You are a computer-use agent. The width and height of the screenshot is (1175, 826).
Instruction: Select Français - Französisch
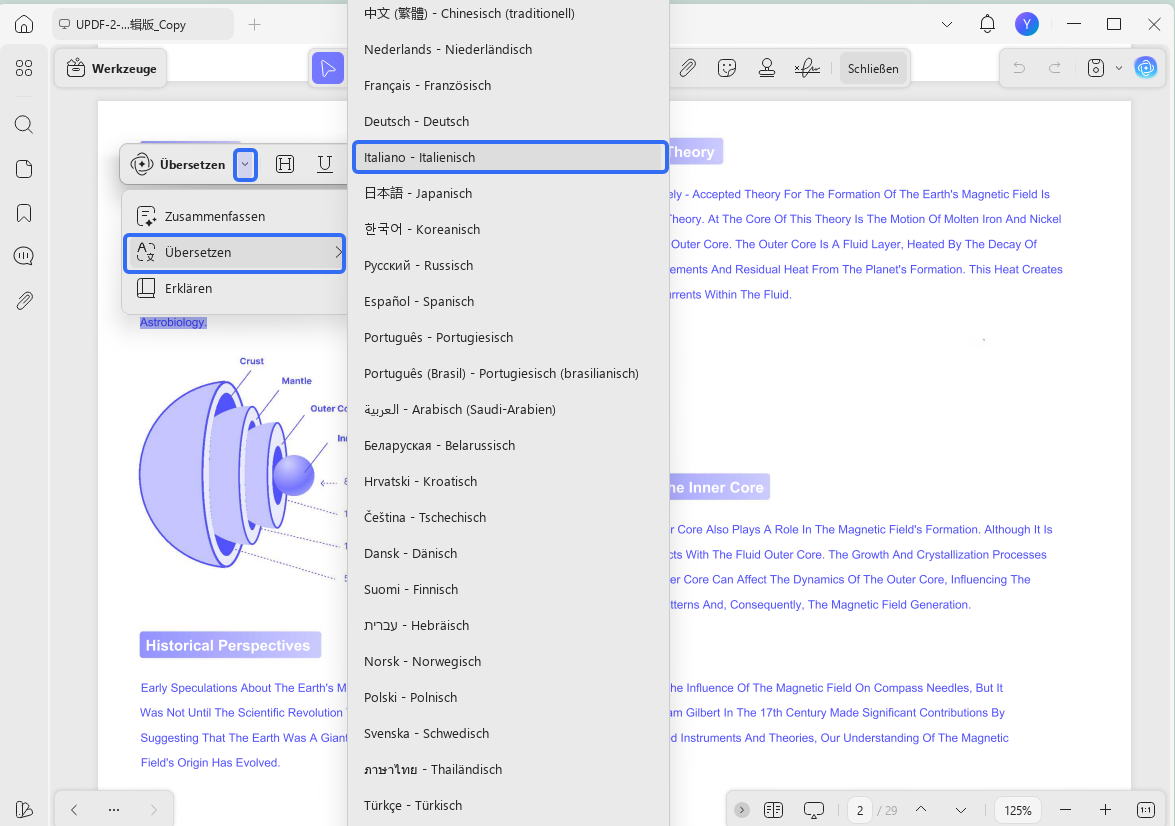509,85
